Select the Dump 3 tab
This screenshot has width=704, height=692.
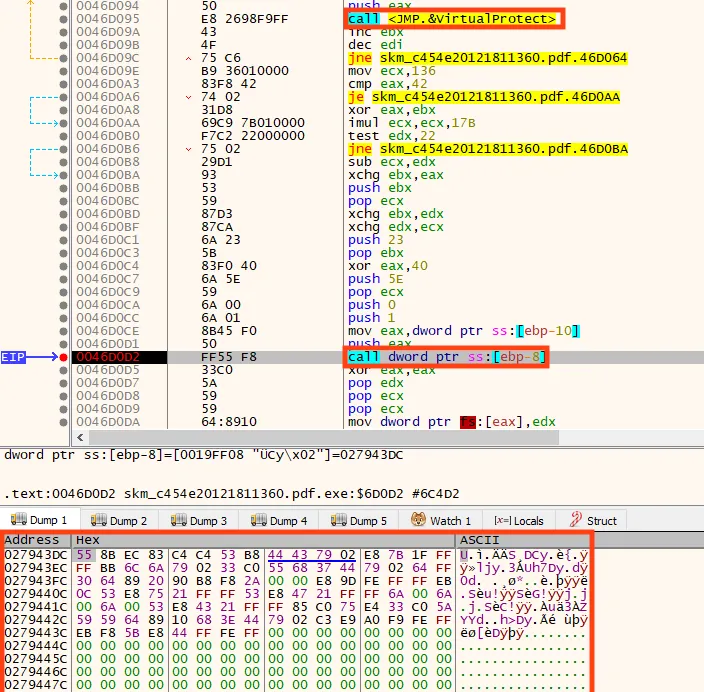199,520
